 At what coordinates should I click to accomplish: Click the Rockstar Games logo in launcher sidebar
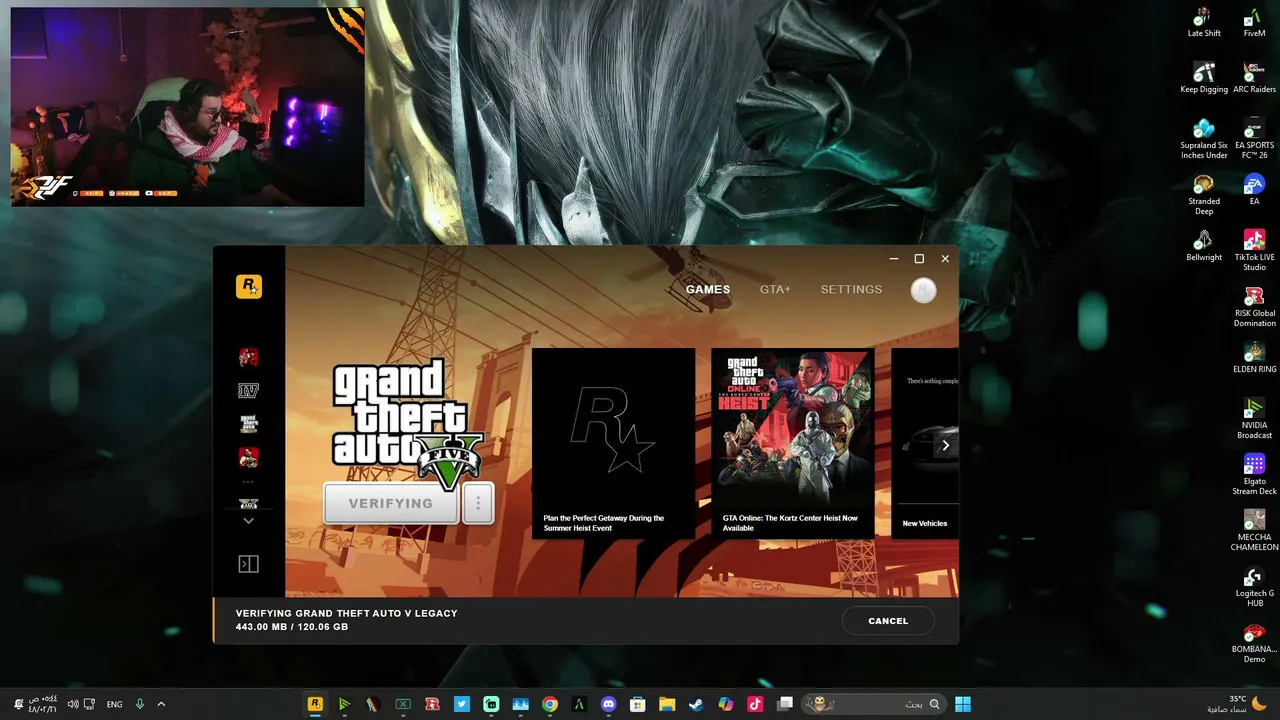click(x=249, y=286)
